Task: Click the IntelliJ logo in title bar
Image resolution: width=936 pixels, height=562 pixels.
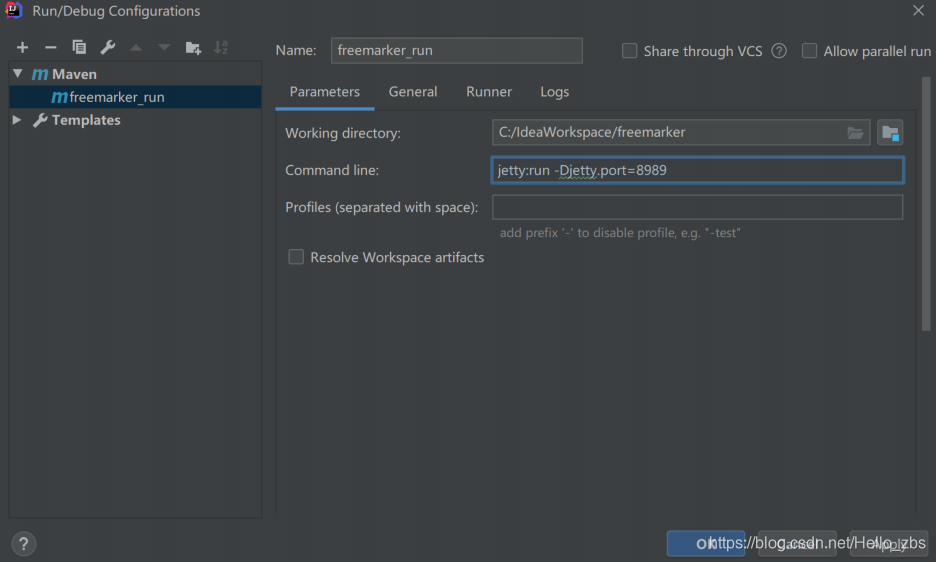Action: 13,11
